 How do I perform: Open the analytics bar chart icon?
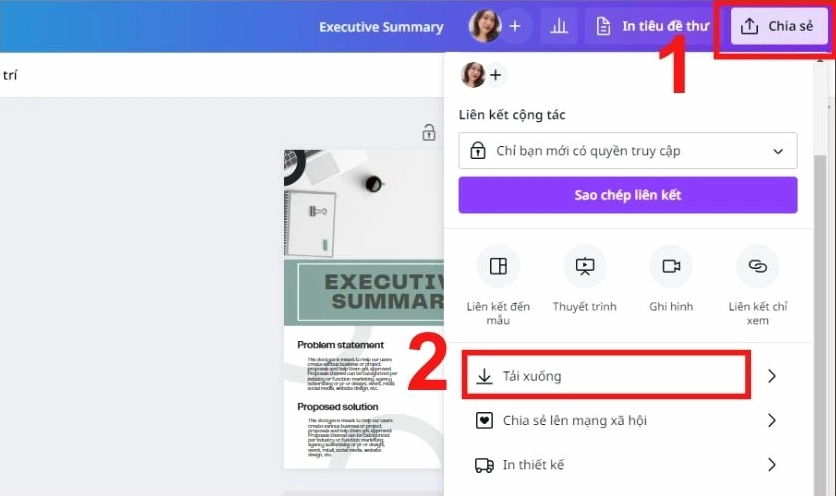pos(559,27)
